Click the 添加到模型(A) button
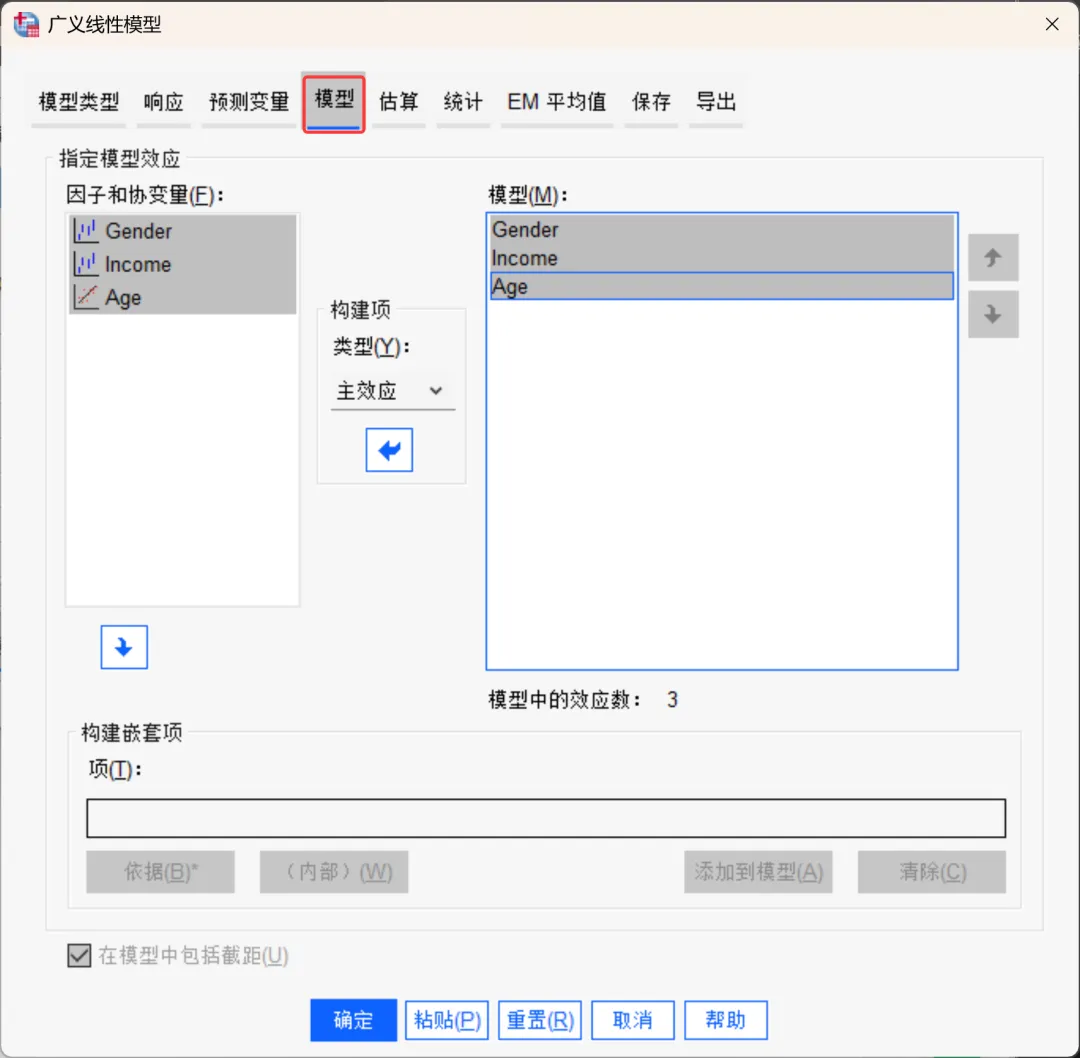Image resolution: width=1080 pixels, height=1058 pixels. point(758,871)
